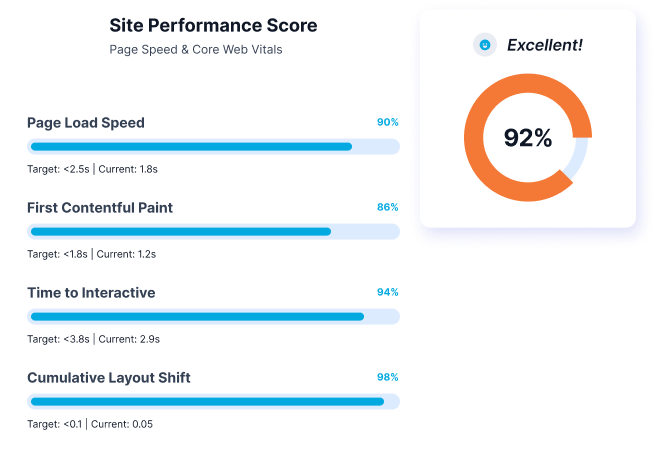Click the 98% value for Cumulative Layout Shift

(x=387, y=377)
